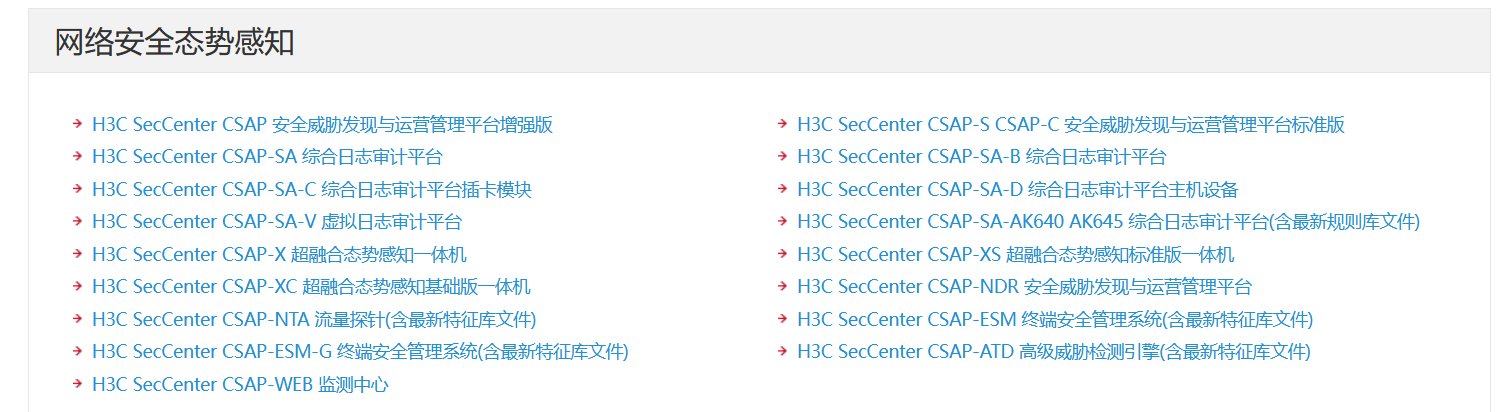Open CSAP-SA-D 综合日志审计平台主机设备
The width and height of the screenshot is (1506, 412).
(1017, 190)
